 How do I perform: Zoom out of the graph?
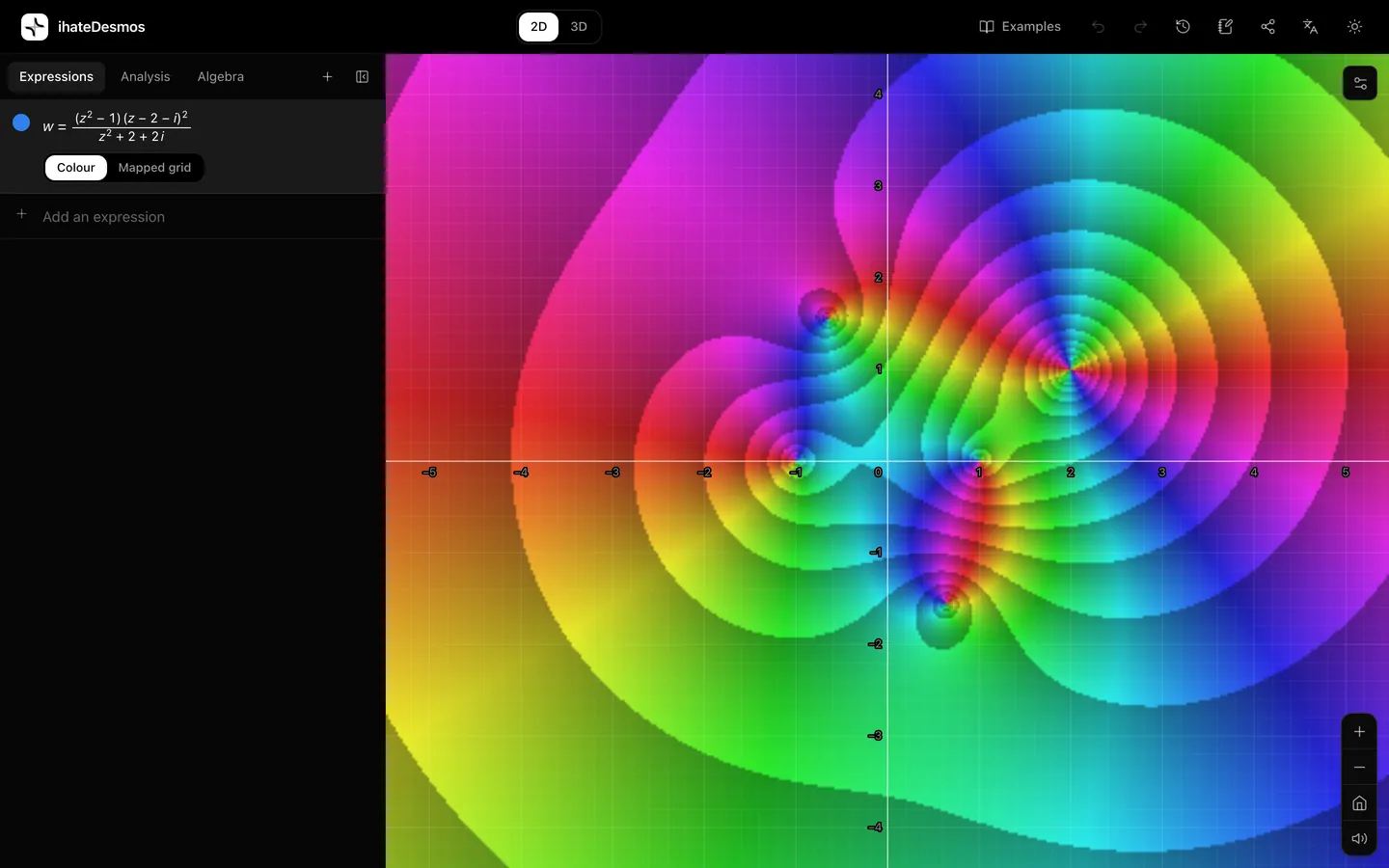(1359, 768)
